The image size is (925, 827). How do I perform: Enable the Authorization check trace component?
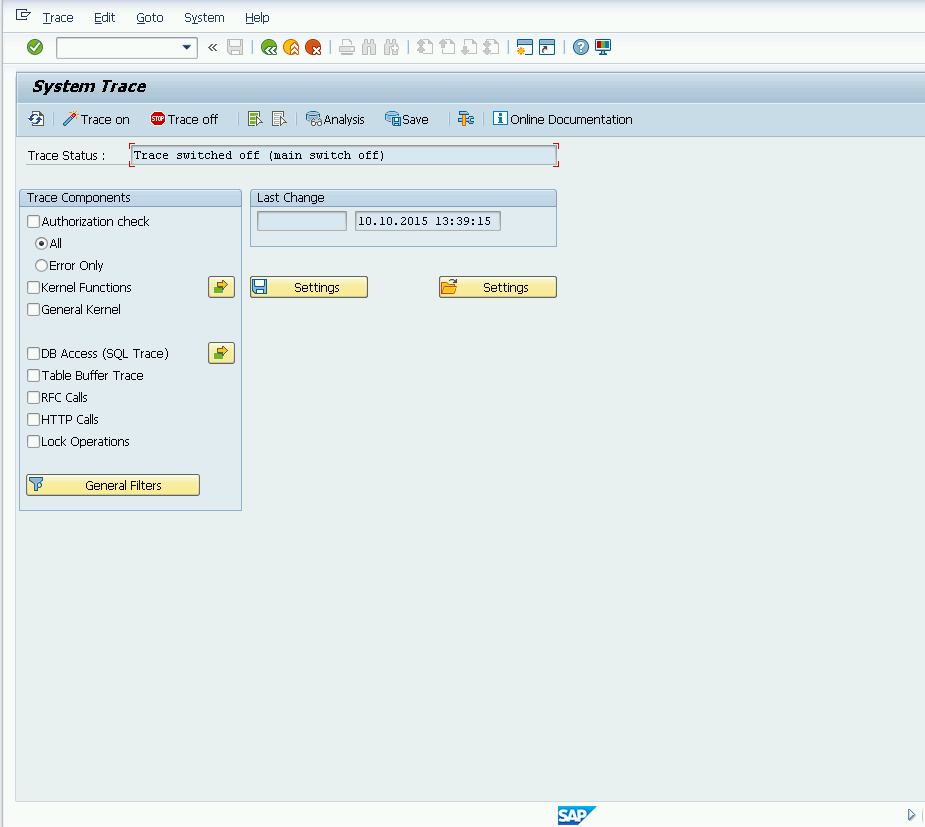33,221
